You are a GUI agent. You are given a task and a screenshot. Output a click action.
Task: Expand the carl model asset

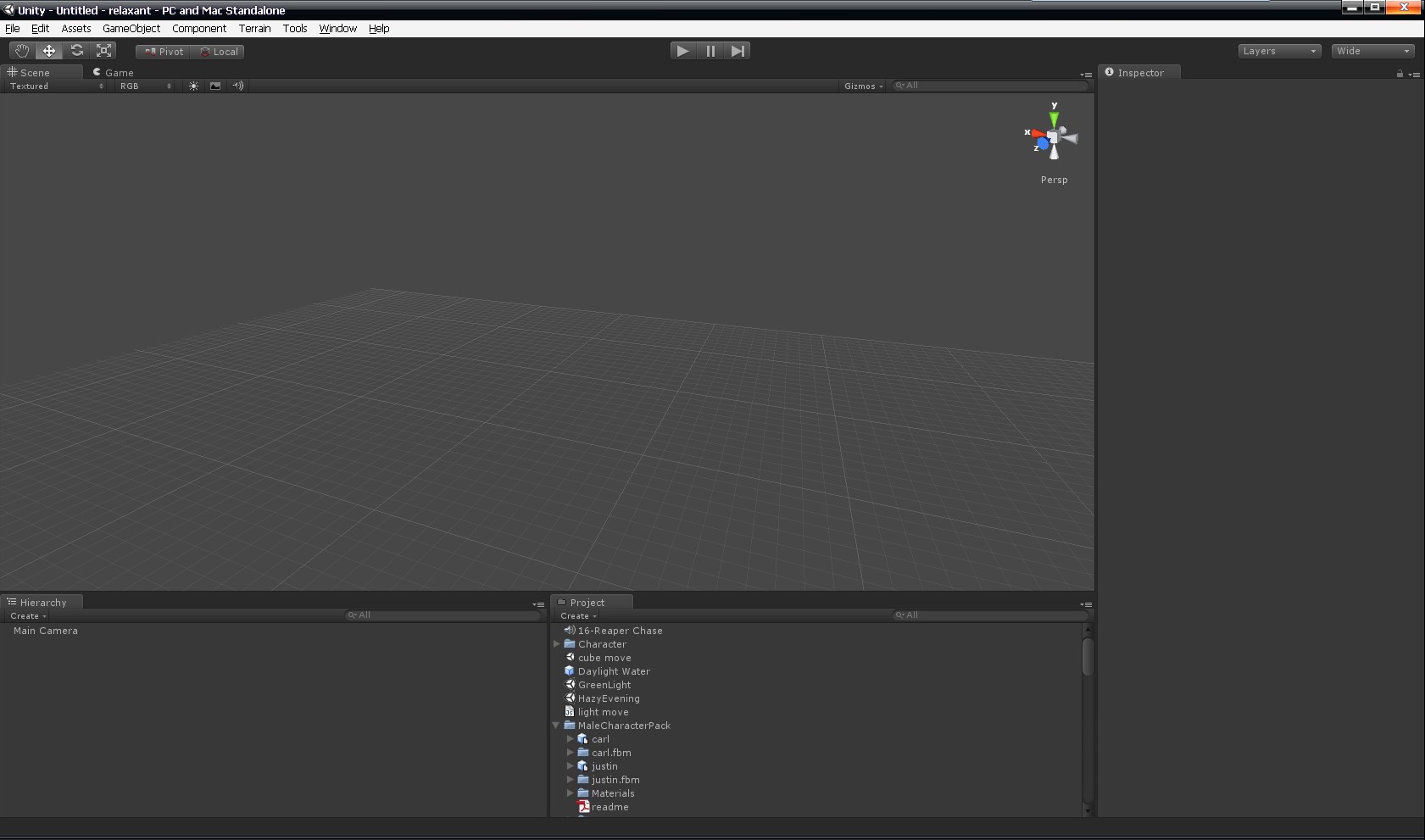pos(571,739)
